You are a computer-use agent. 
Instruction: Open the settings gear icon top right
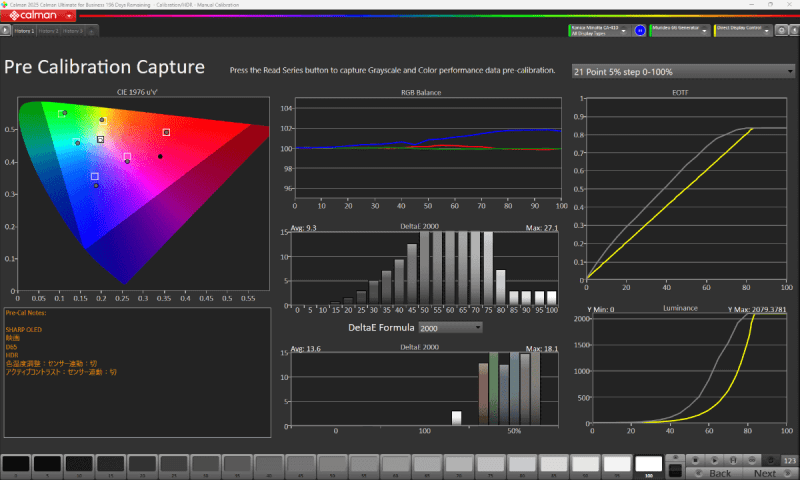tap(781, 31)
